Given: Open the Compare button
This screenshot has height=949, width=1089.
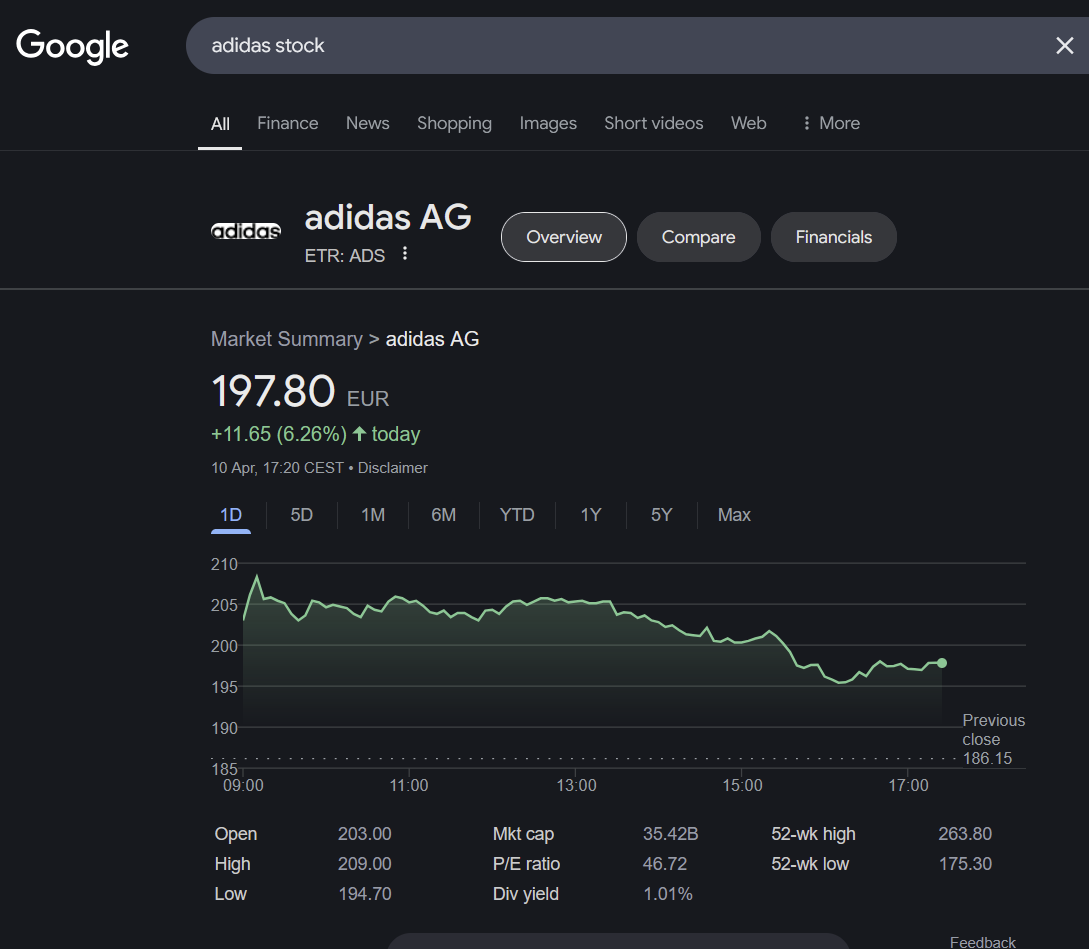Looking at the screenshot, I should click(x=698, y=237).
